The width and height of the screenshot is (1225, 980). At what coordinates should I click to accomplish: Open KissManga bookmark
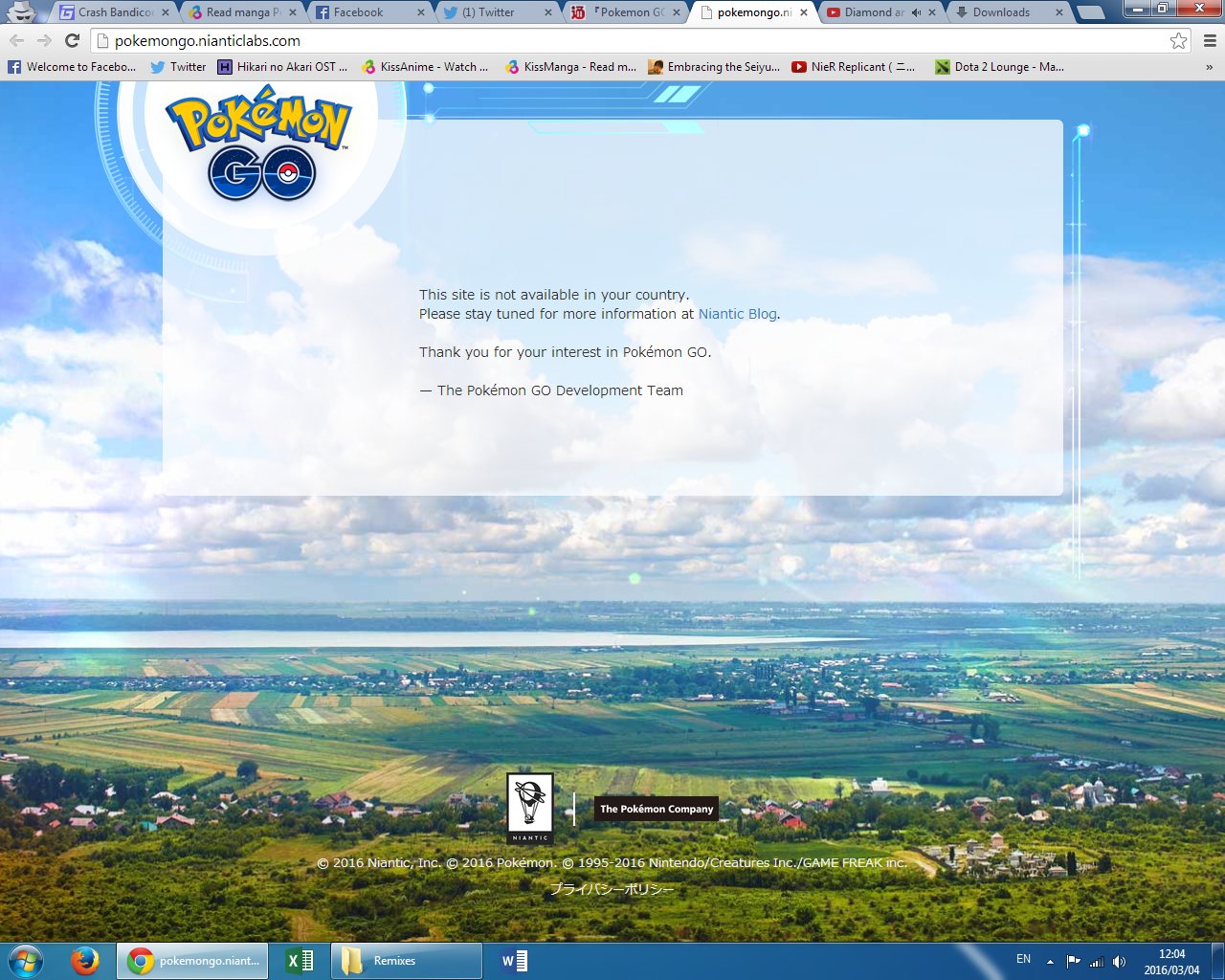click(570, 67)
